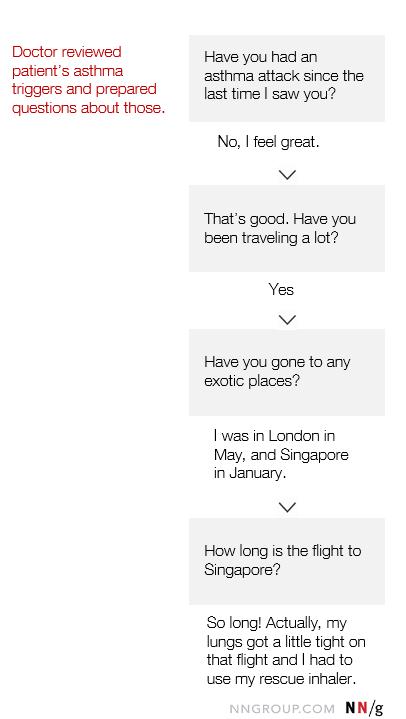The height and width of the screenshot is (719, 406).
Task: Click "That's good" in the second question
Action: coord(246,219)
